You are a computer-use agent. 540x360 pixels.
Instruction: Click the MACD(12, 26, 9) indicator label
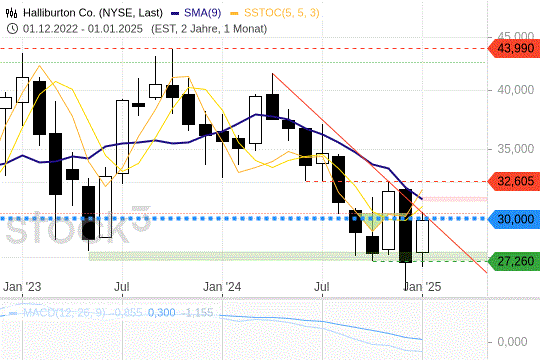click(x=64, y=313)
